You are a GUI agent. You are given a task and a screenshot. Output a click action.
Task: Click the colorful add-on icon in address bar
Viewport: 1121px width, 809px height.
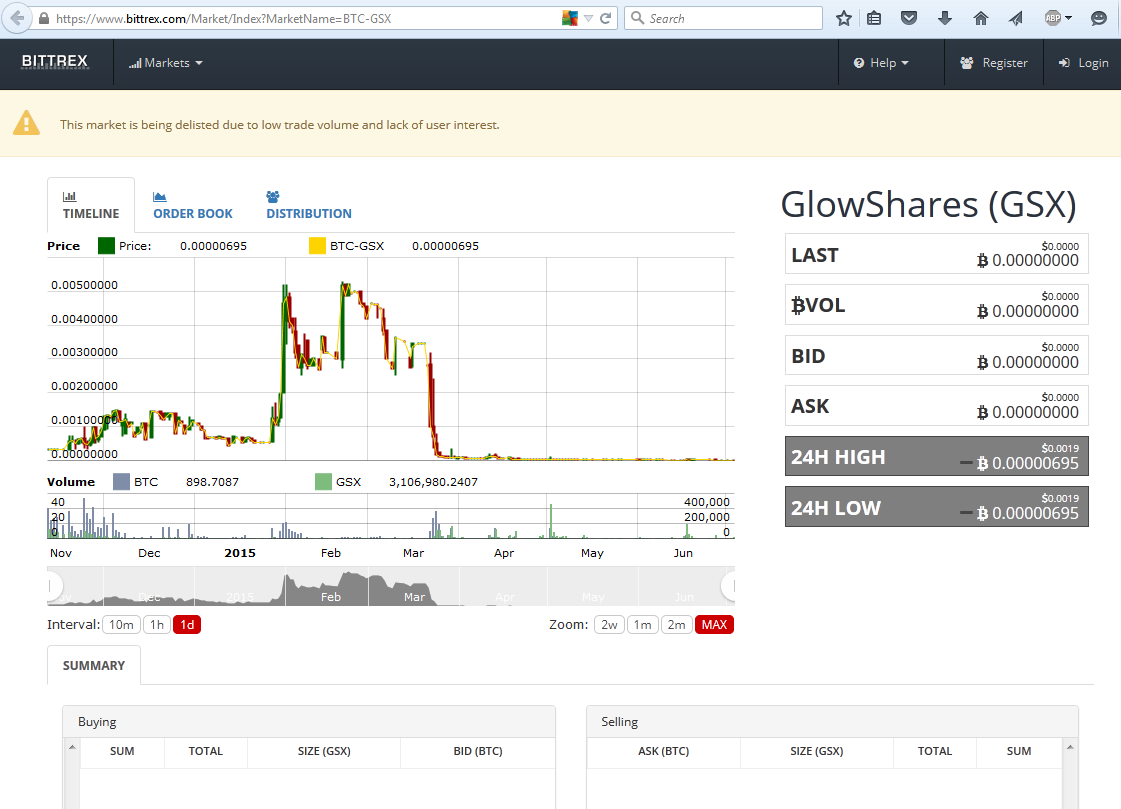click(x=570, y=19)
